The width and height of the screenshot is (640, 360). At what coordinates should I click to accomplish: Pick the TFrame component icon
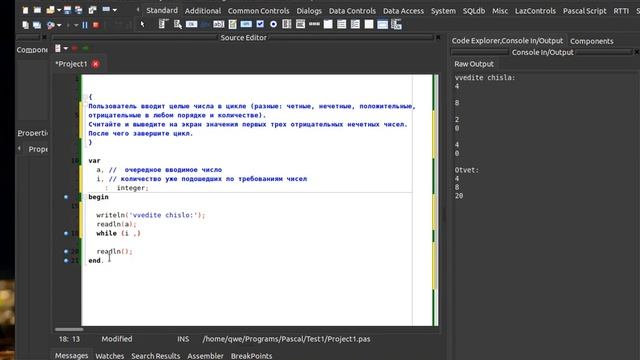pos(382,24)
